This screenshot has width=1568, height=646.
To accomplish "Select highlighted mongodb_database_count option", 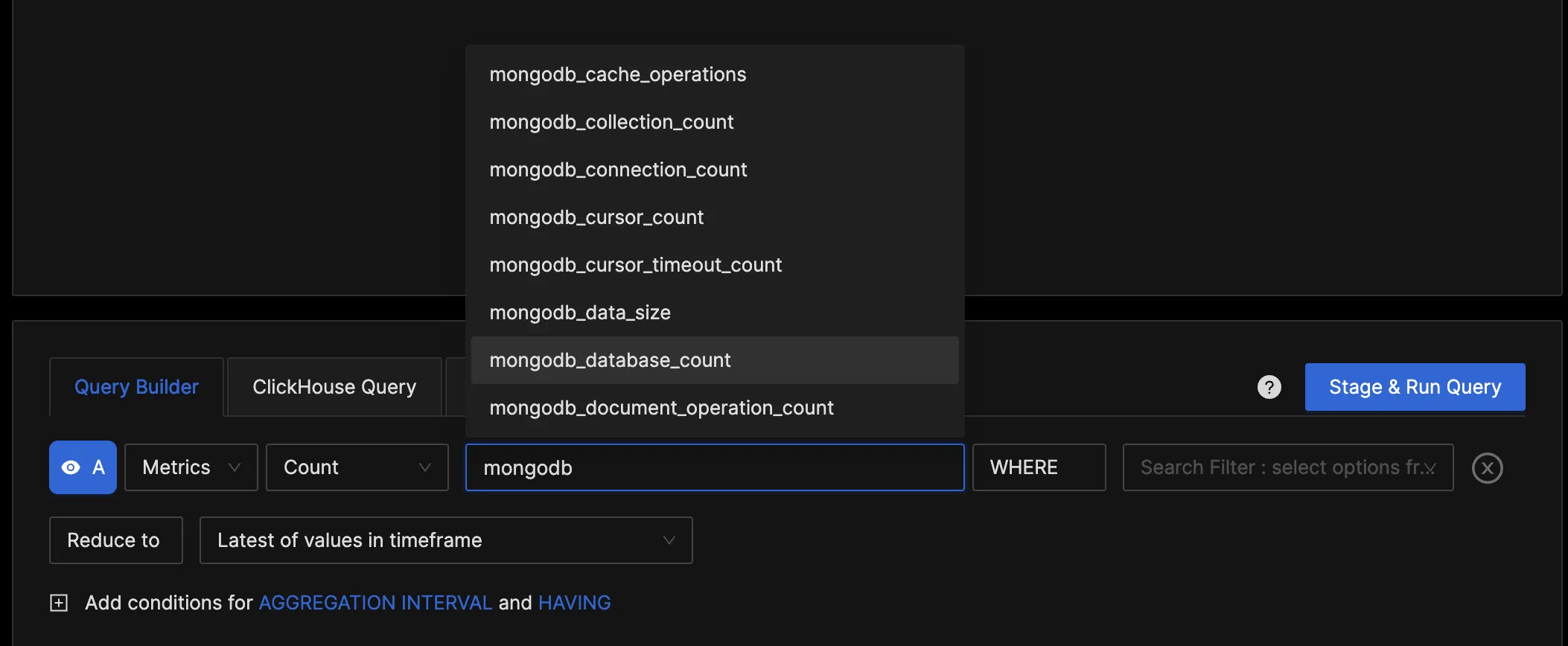I will [x=715, y=360].
